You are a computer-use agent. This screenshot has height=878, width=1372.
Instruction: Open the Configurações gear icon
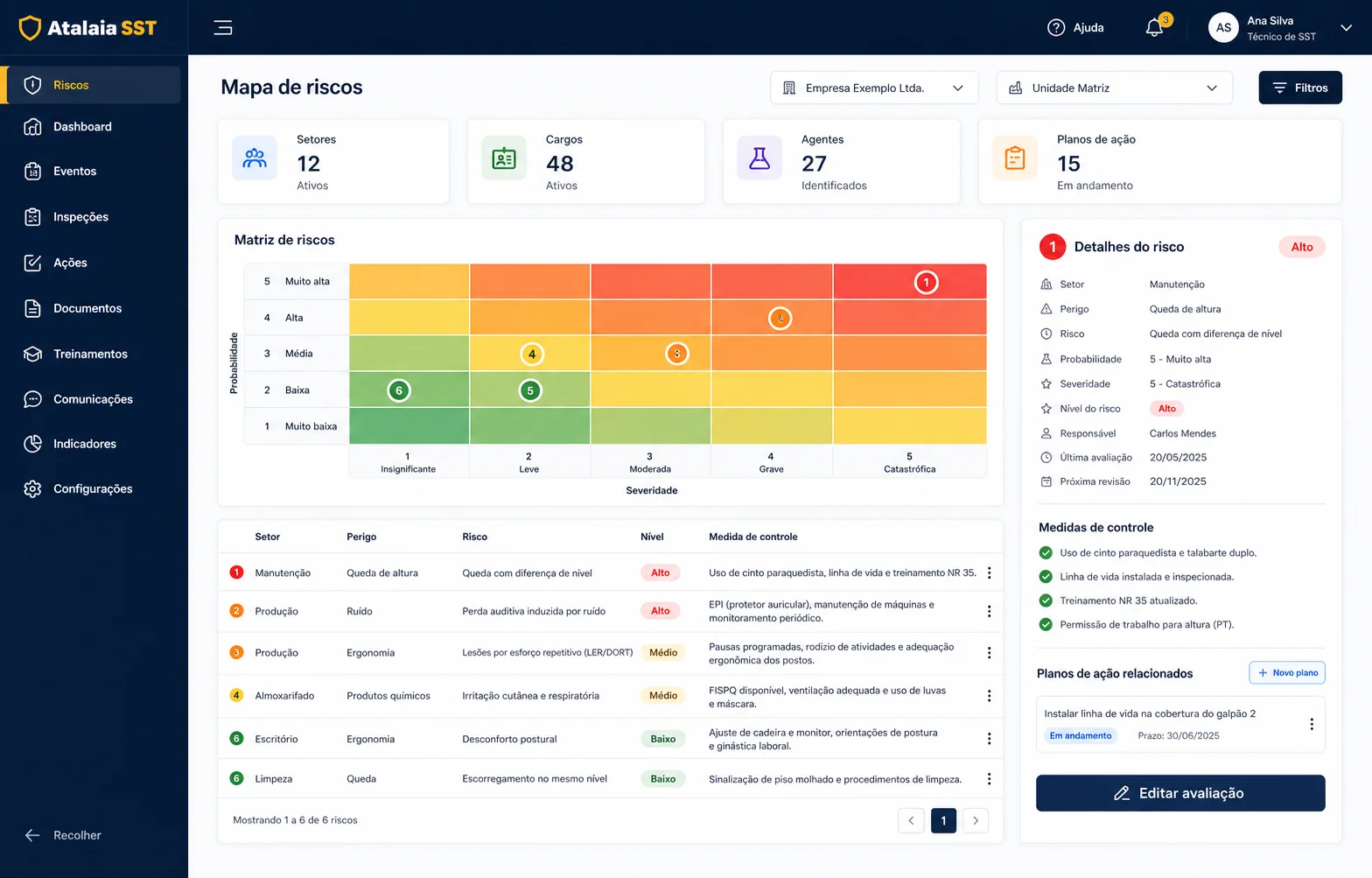coord(33,488)
